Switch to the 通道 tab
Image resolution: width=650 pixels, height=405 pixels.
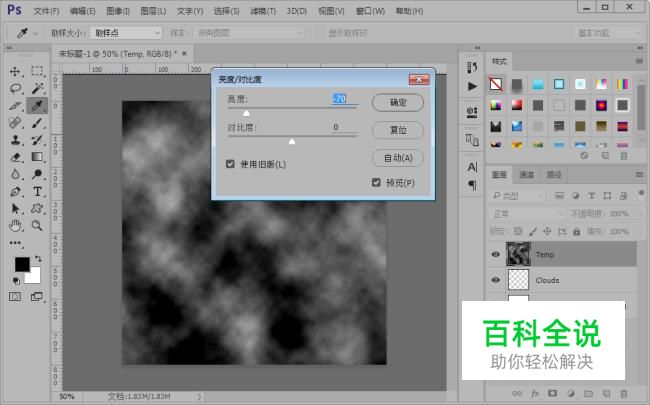pos(526,175)
